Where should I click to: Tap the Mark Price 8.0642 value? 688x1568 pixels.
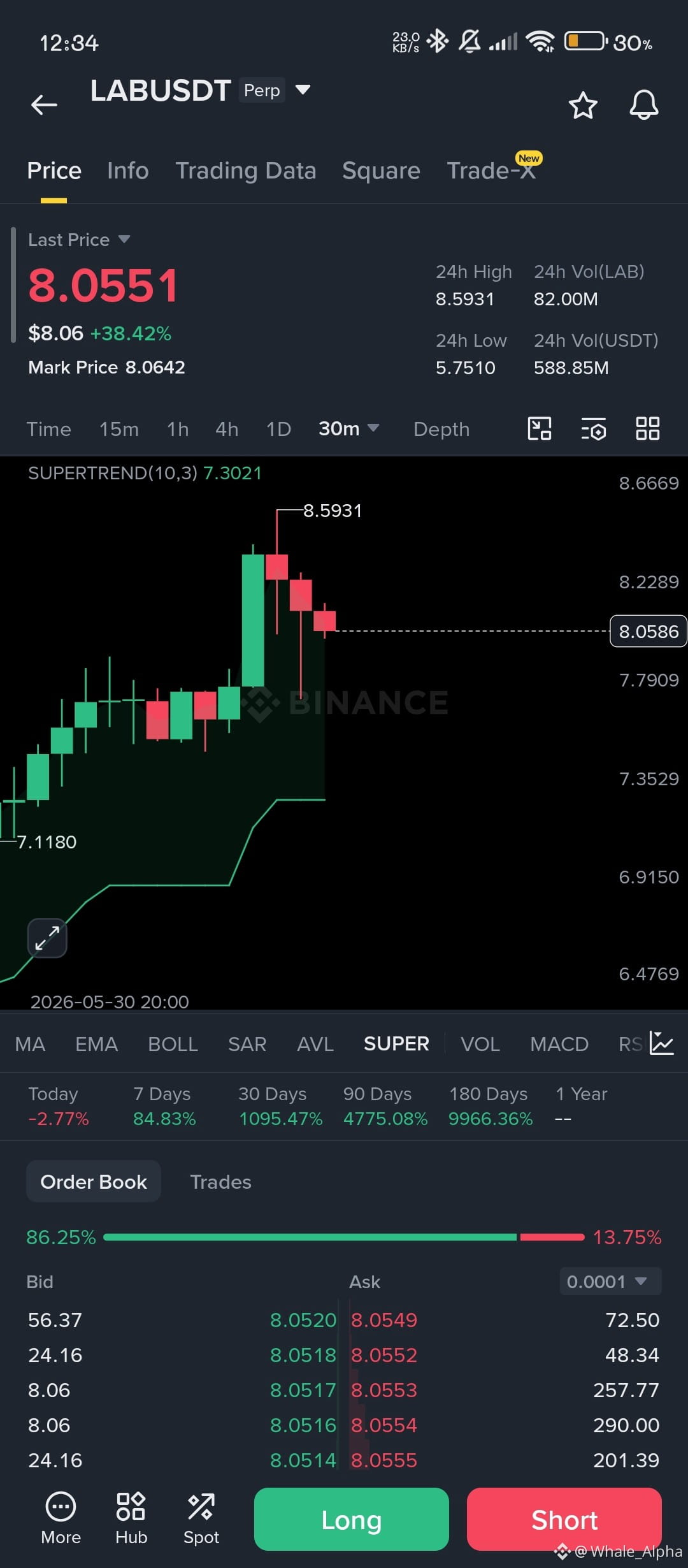pyautogui.click(x=155, y=367)
